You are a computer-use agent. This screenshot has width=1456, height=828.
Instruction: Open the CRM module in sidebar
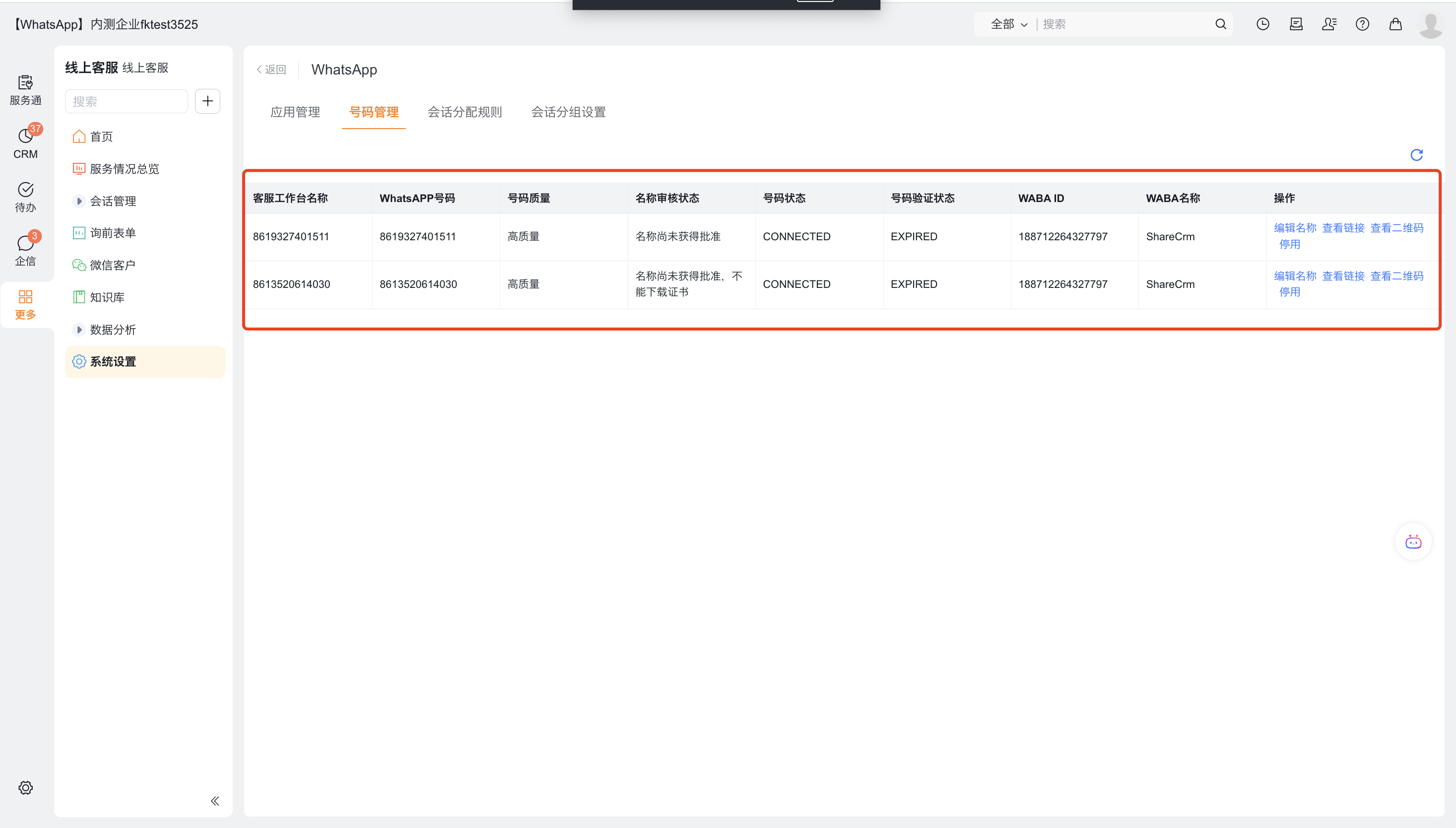tap(26, 142)
